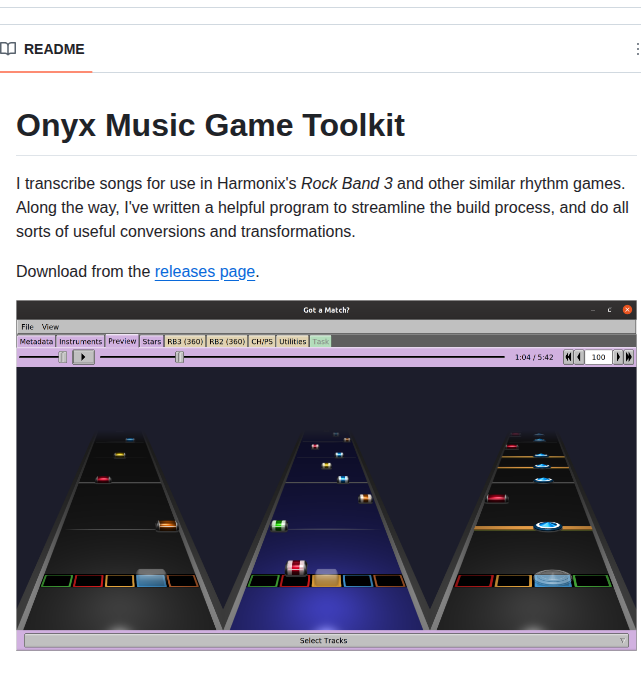Image resolution: width=641 pixels, height=687 pixels.
Task: Open the RB2 (360) tab
Action: pyautogui.click(x=227, y=341)
